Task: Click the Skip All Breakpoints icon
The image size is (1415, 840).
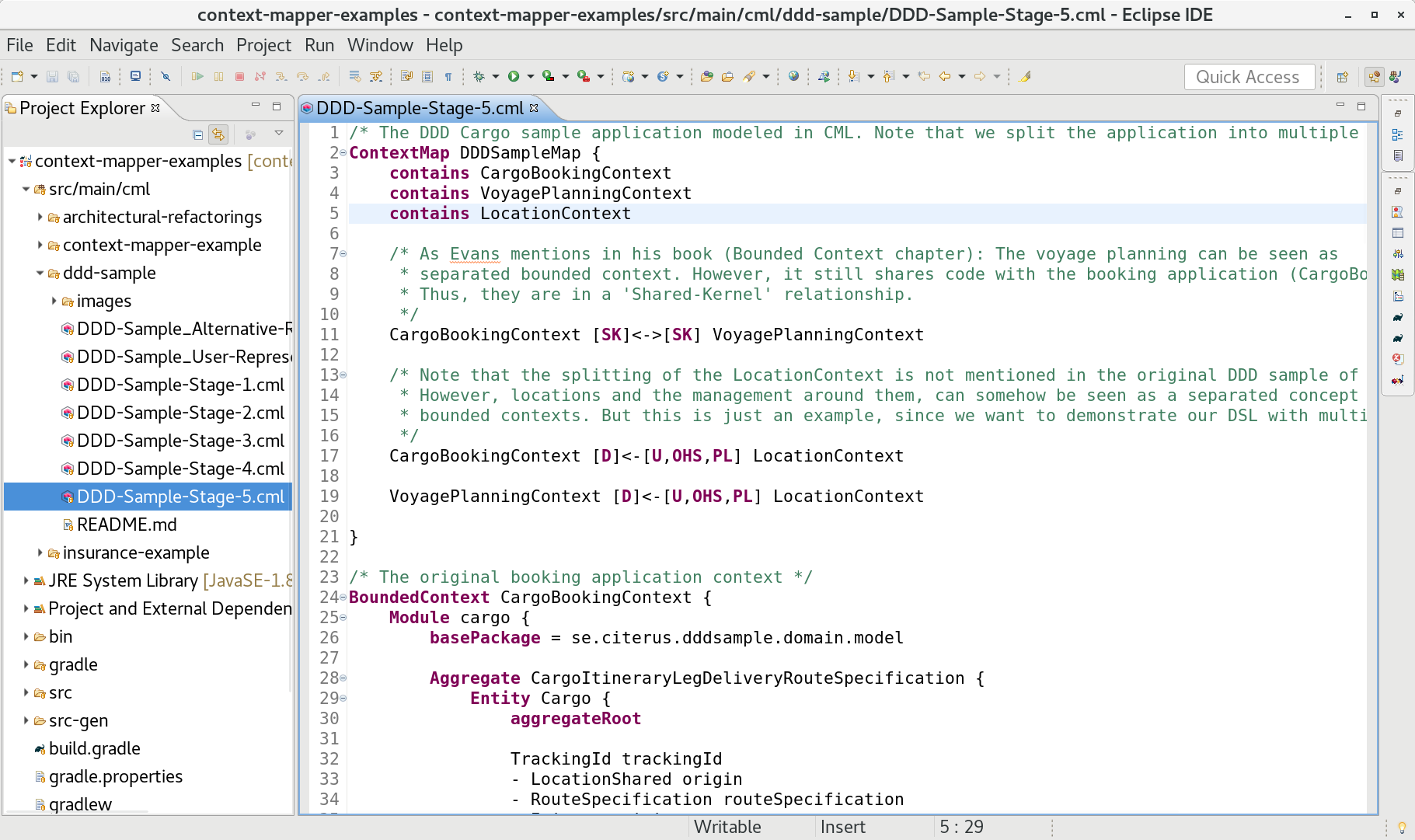Action: (166, 76)
